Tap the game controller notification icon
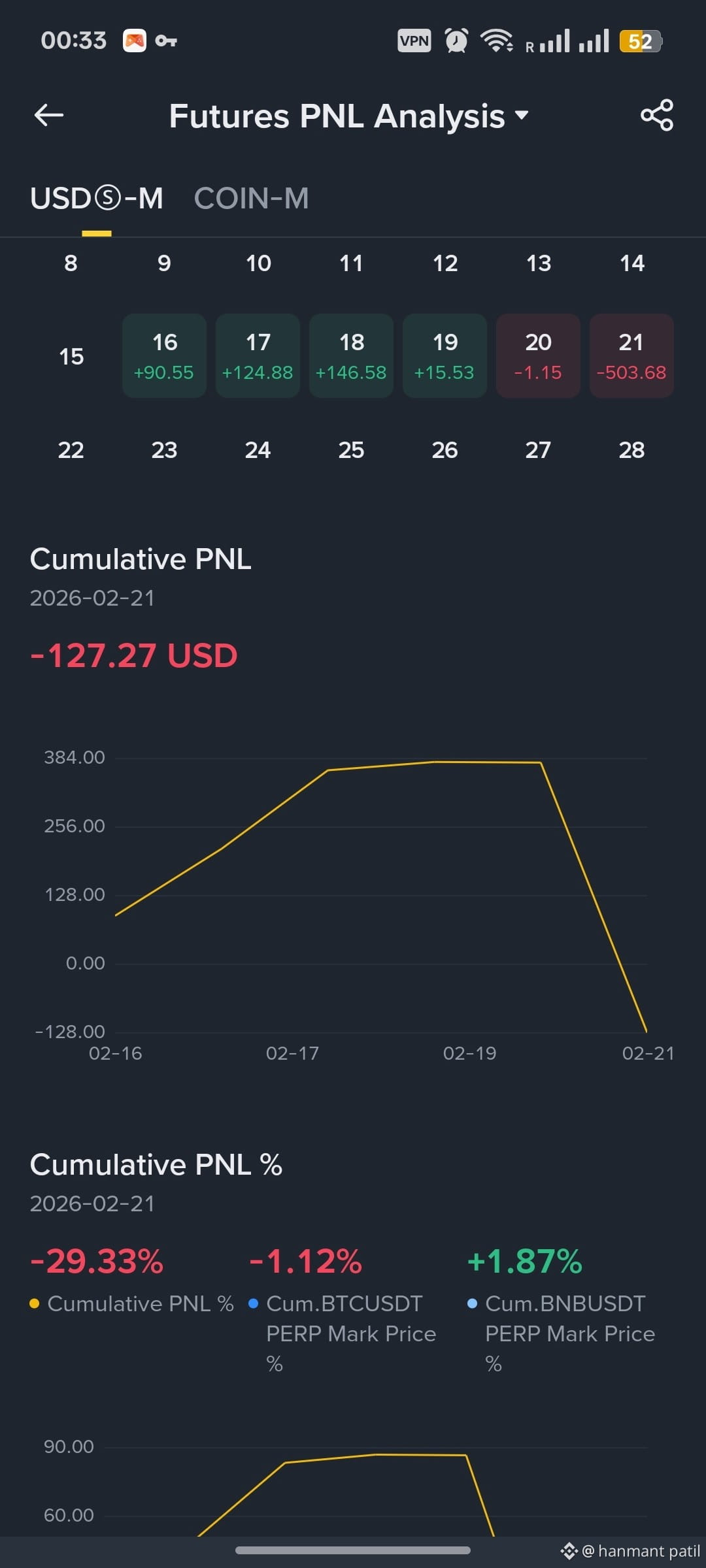Viewport: 706px width, 1568px height. click(135, 41)
